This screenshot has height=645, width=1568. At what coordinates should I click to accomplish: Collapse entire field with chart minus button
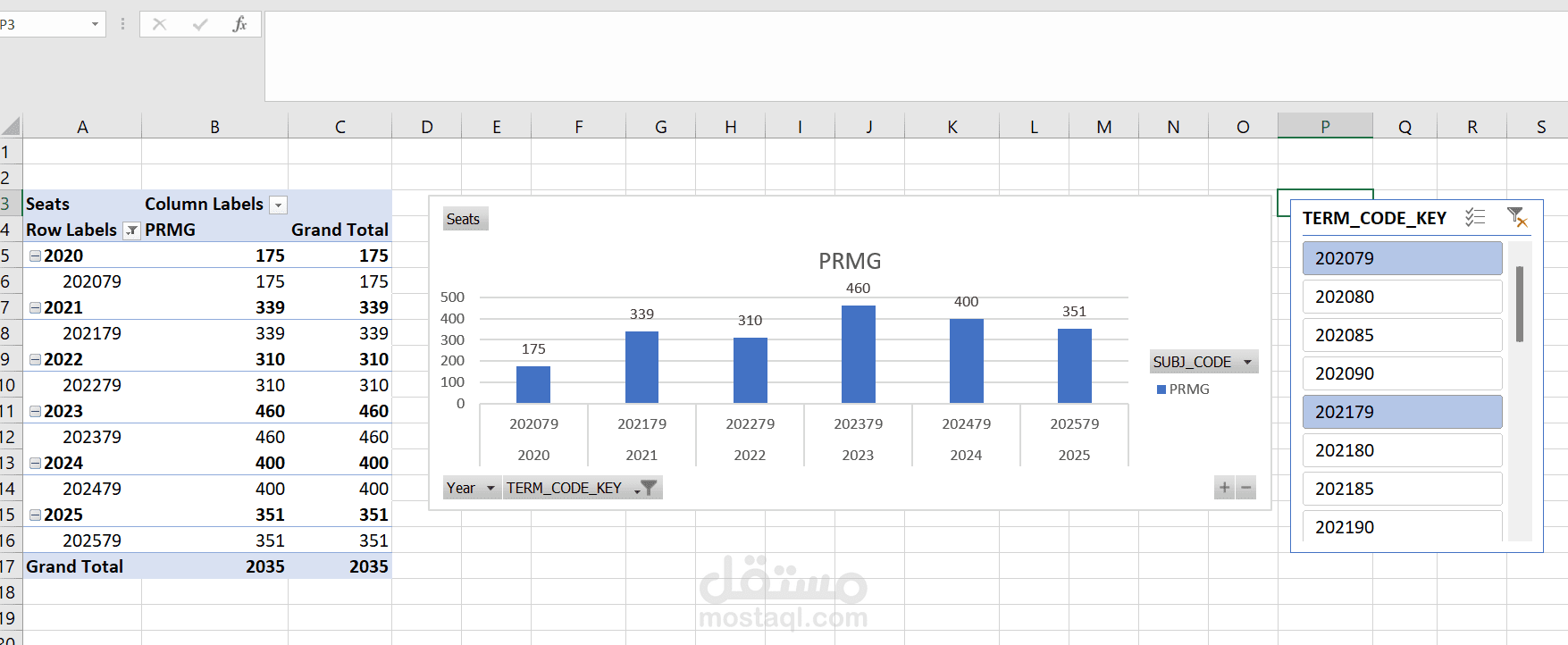[1246, 488]
